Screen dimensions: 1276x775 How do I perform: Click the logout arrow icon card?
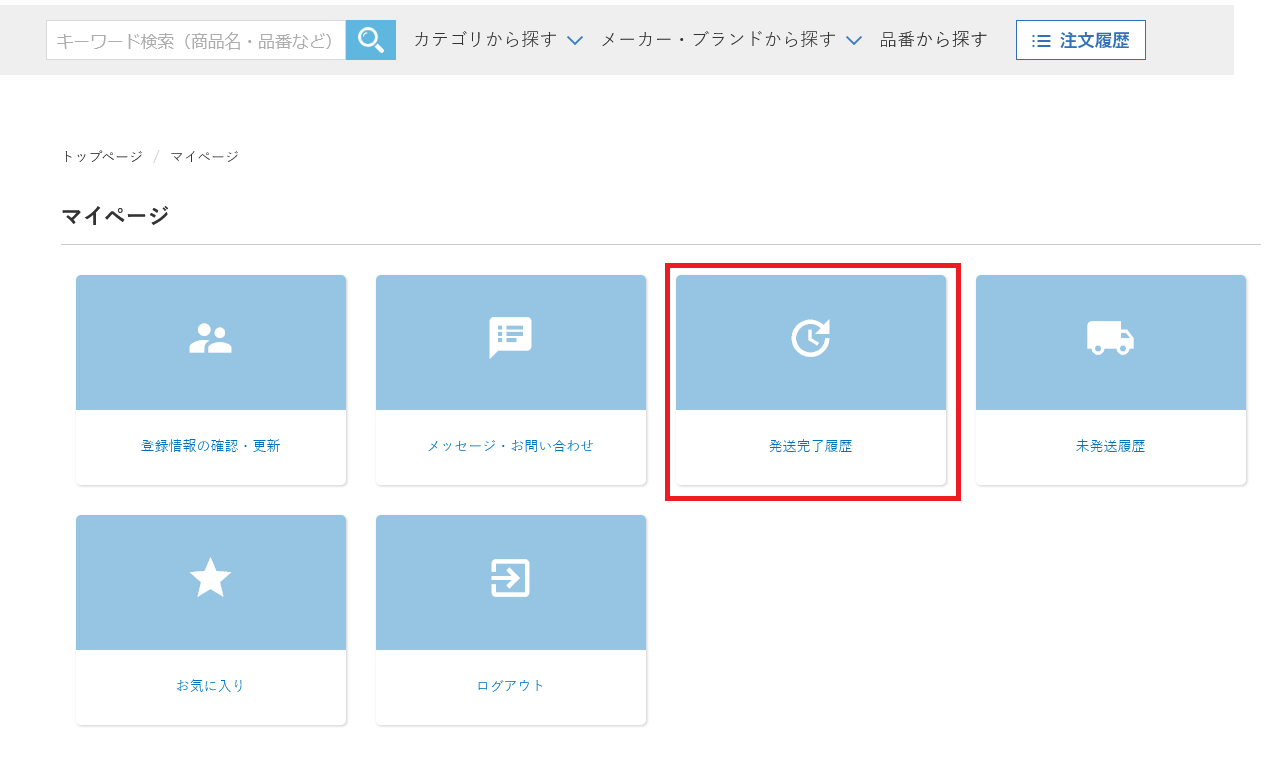click(x=511, y=583)
